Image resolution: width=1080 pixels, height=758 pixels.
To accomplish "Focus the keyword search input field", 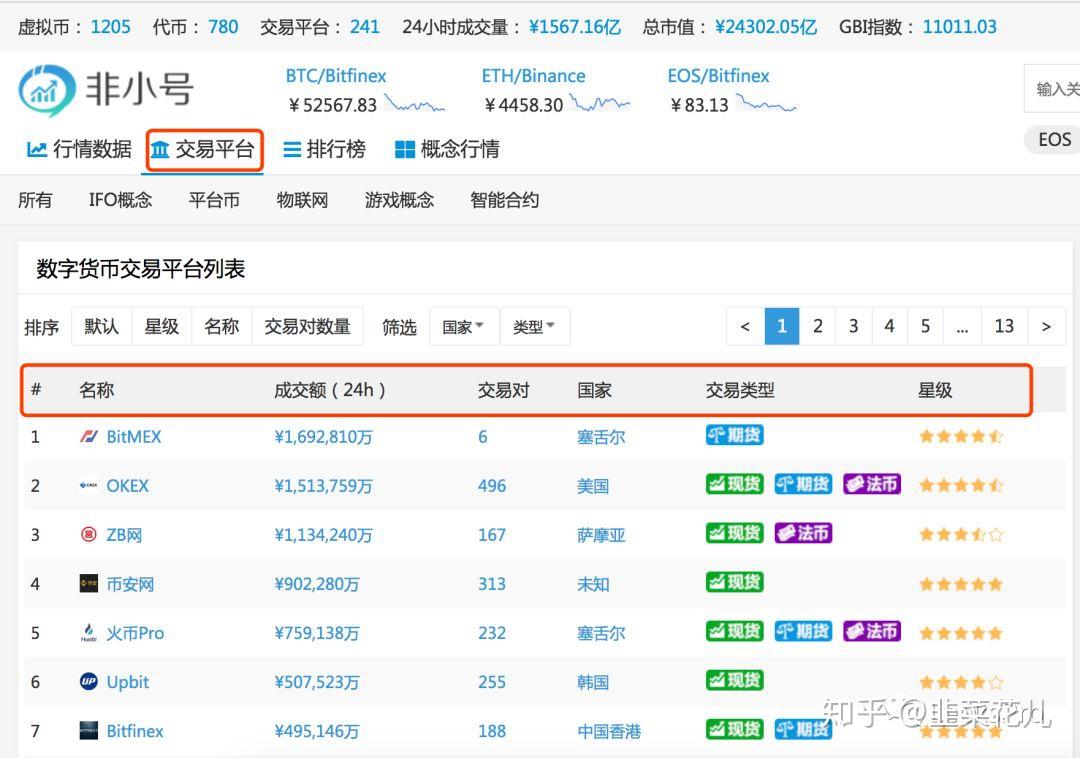I will click(1052, 89).
